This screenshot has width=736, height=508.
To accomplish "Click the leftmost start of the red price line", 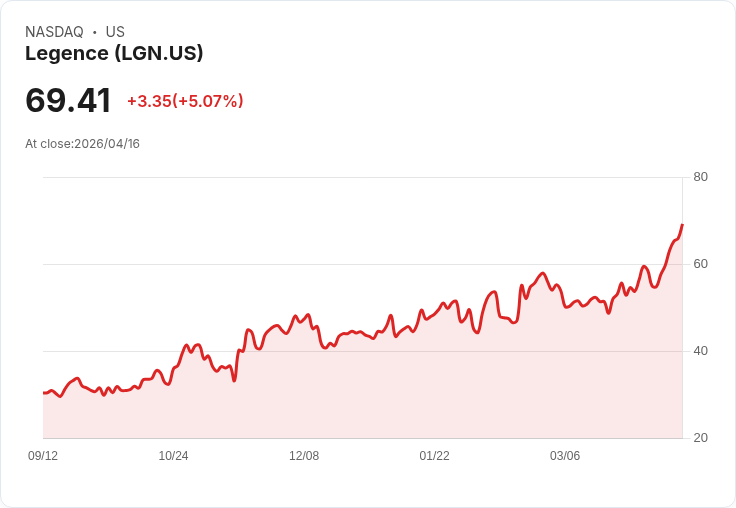I will coord(44,392).
